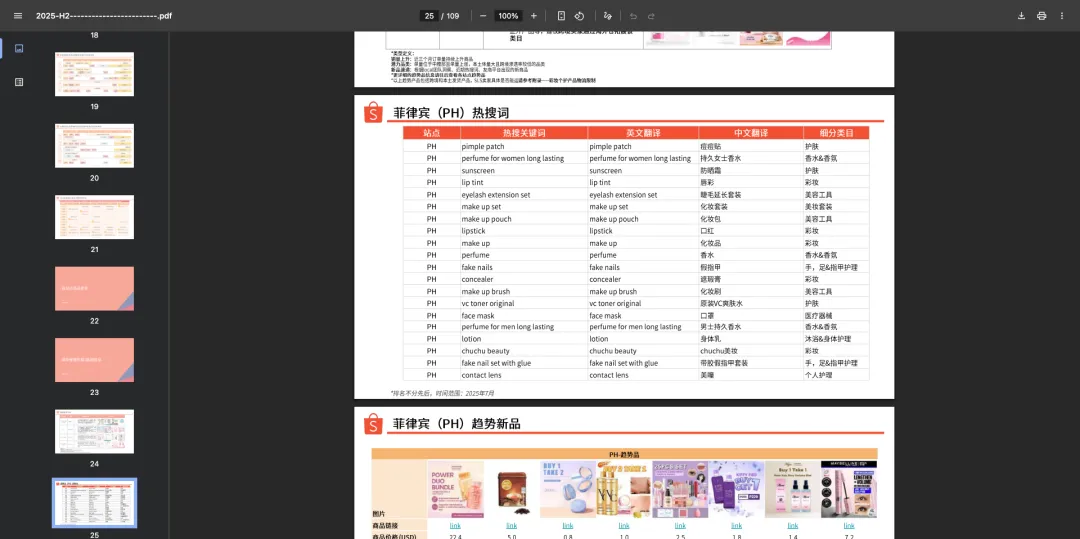The width and height of the screenshot is (1080, 539).
Task: Open the more actions three-dot menu
Action: (x=1063, y=16)
